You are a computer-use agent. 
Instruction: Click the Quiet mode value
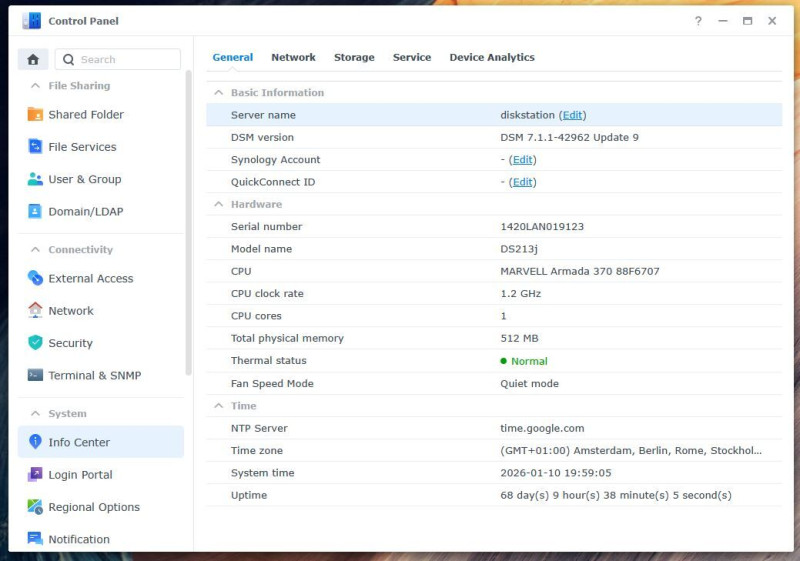529,384
